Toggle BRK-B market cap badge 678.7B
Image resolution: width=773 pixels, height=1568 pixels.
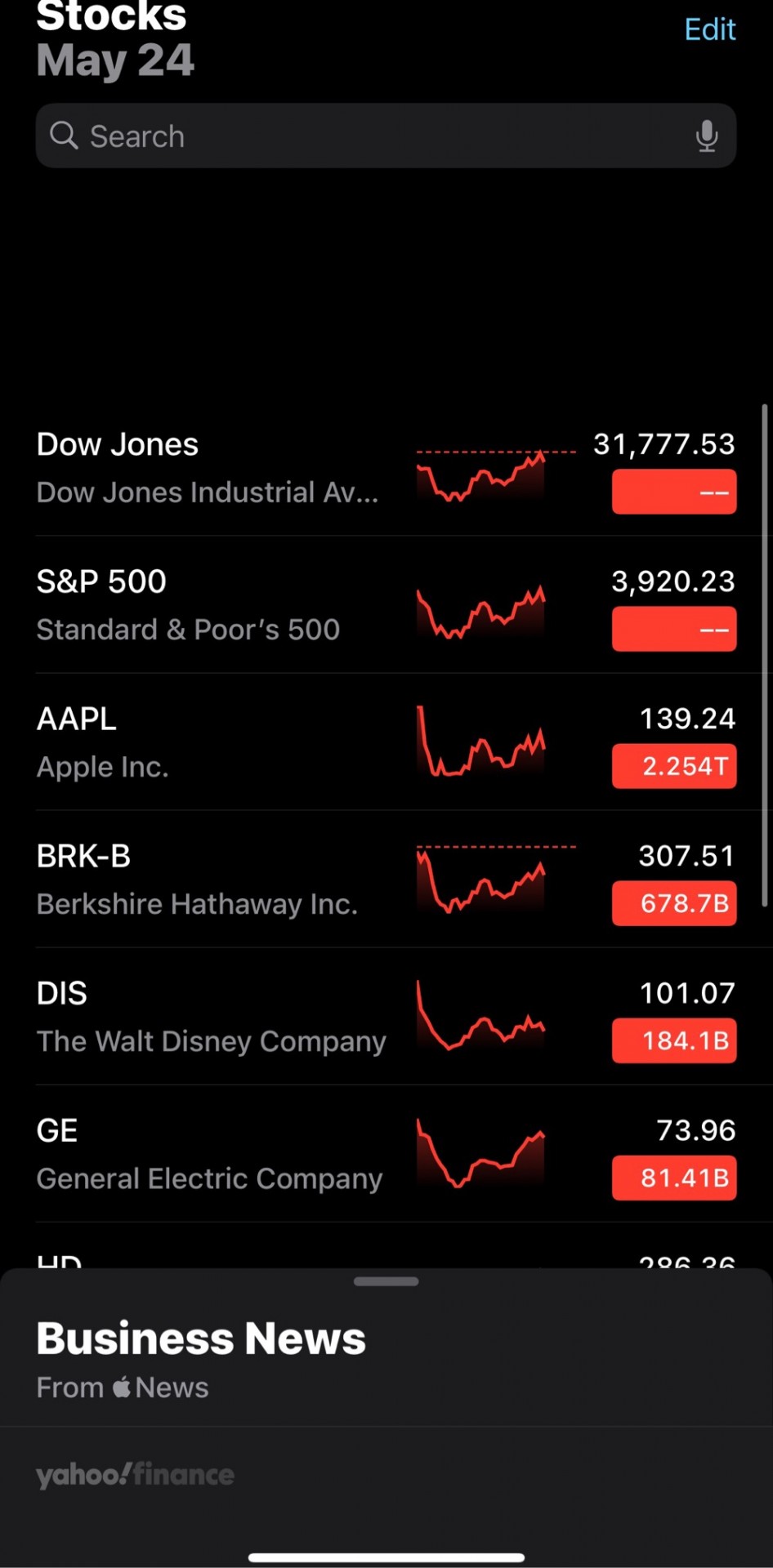coord(674,903)
